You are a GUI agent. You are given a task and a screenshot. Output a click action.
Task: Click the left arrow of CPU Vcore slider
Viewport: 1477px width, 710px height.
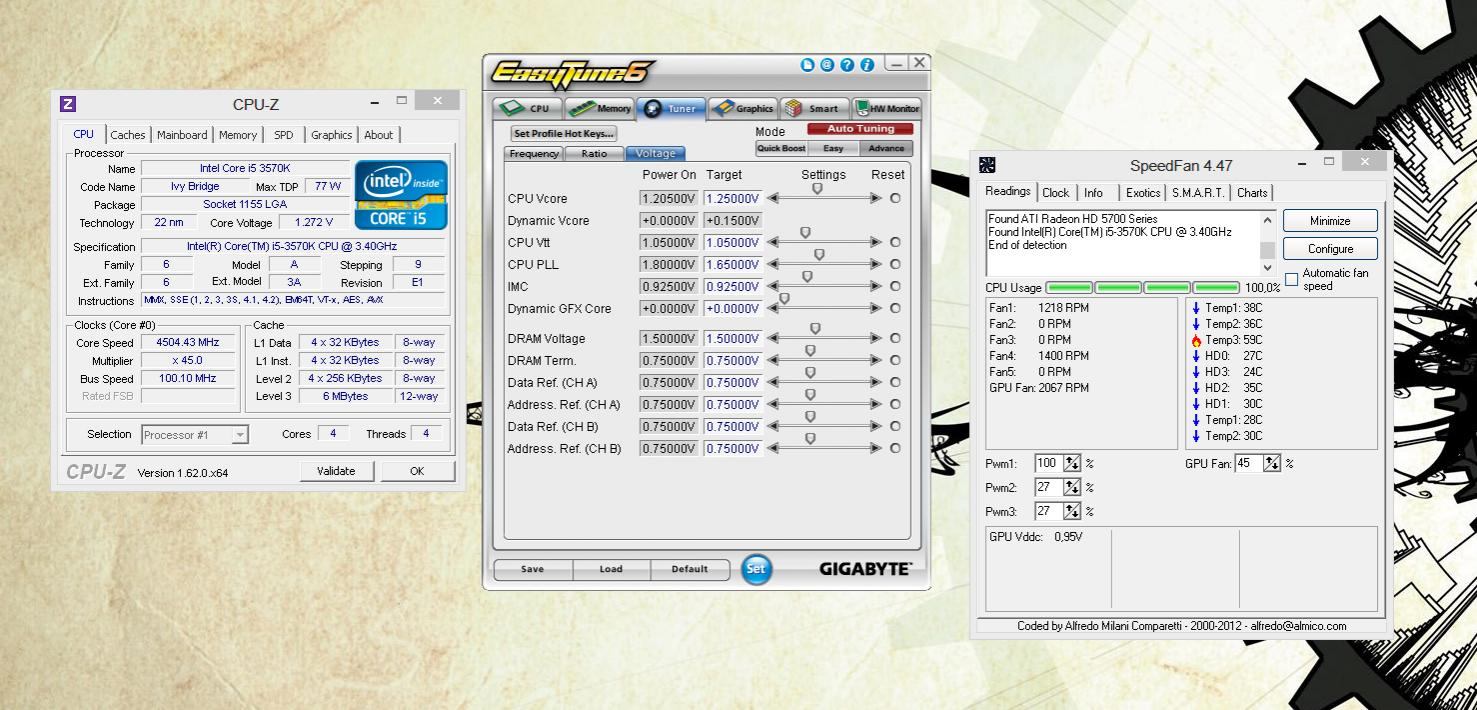[773, 198]
